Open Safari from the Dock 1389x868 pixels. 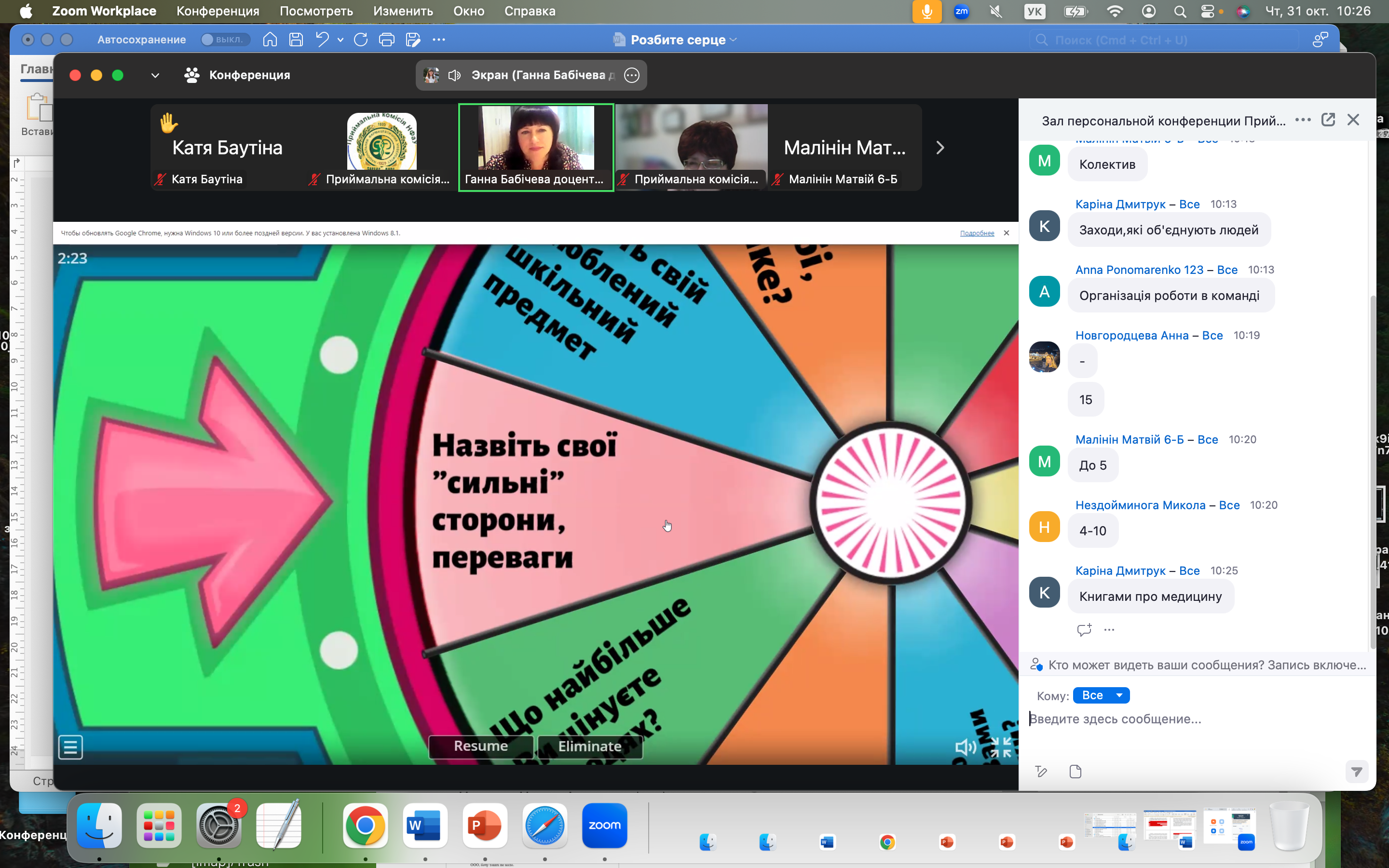point(545,826)
